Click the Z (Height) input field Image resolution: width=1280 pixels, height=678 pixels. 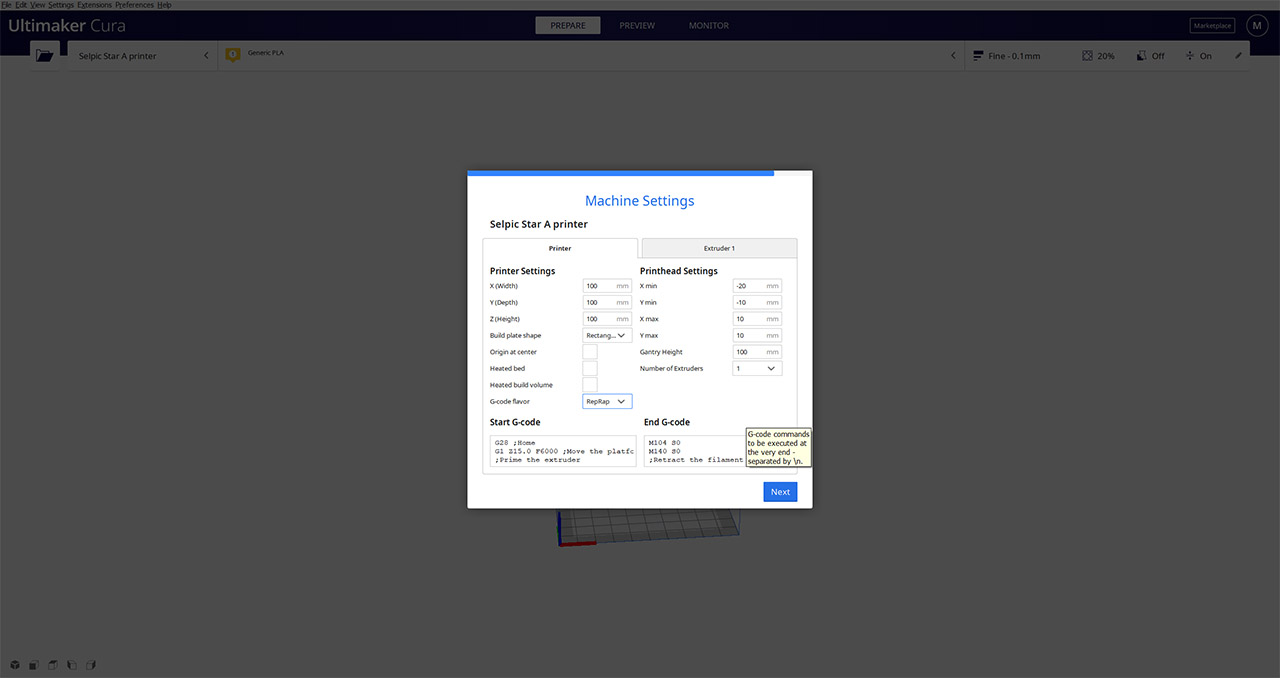[607, 319]
